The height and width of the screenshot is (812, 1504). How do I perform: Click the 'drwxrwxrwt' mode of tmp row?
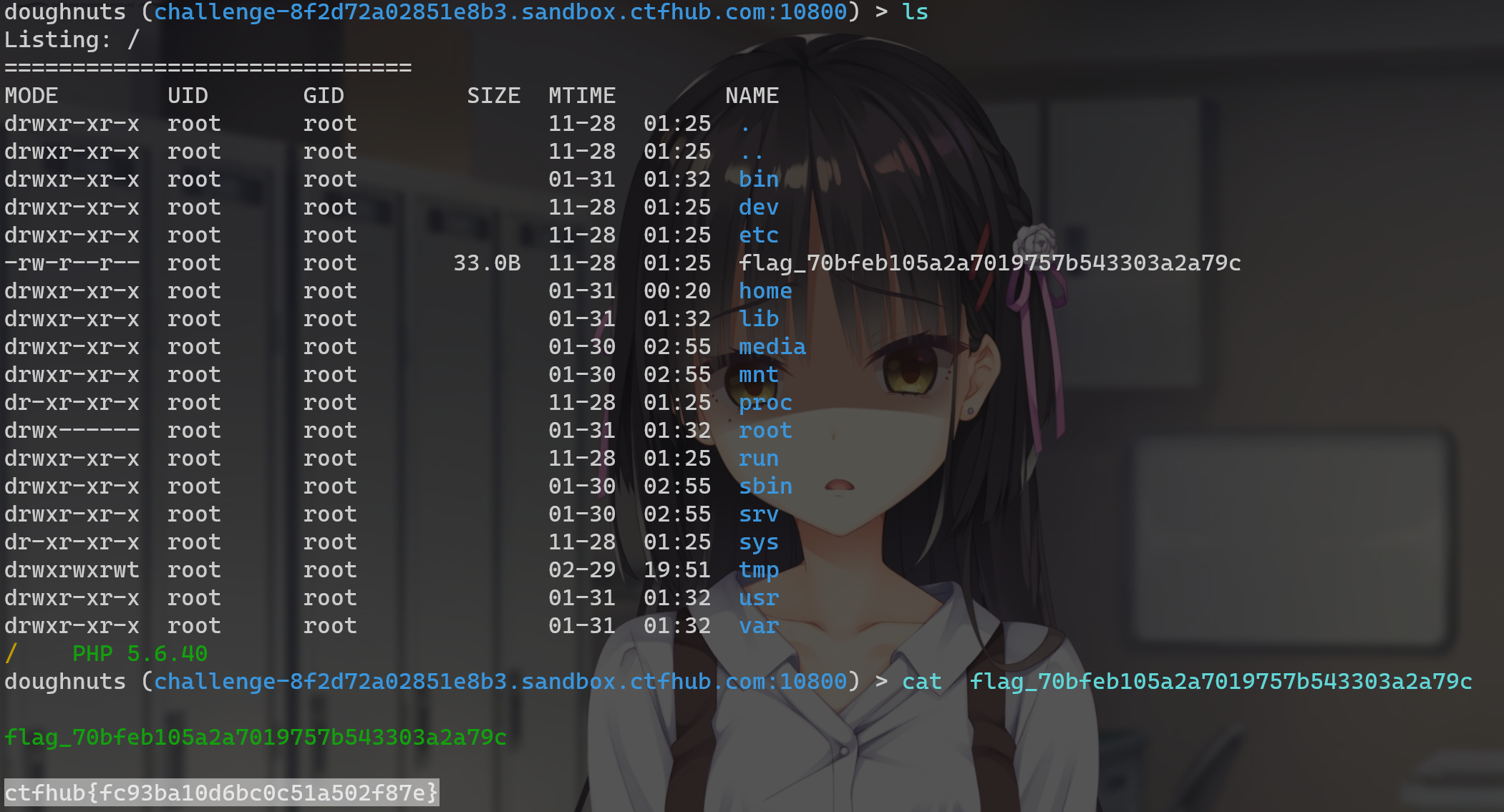click(x=72, y=570)
